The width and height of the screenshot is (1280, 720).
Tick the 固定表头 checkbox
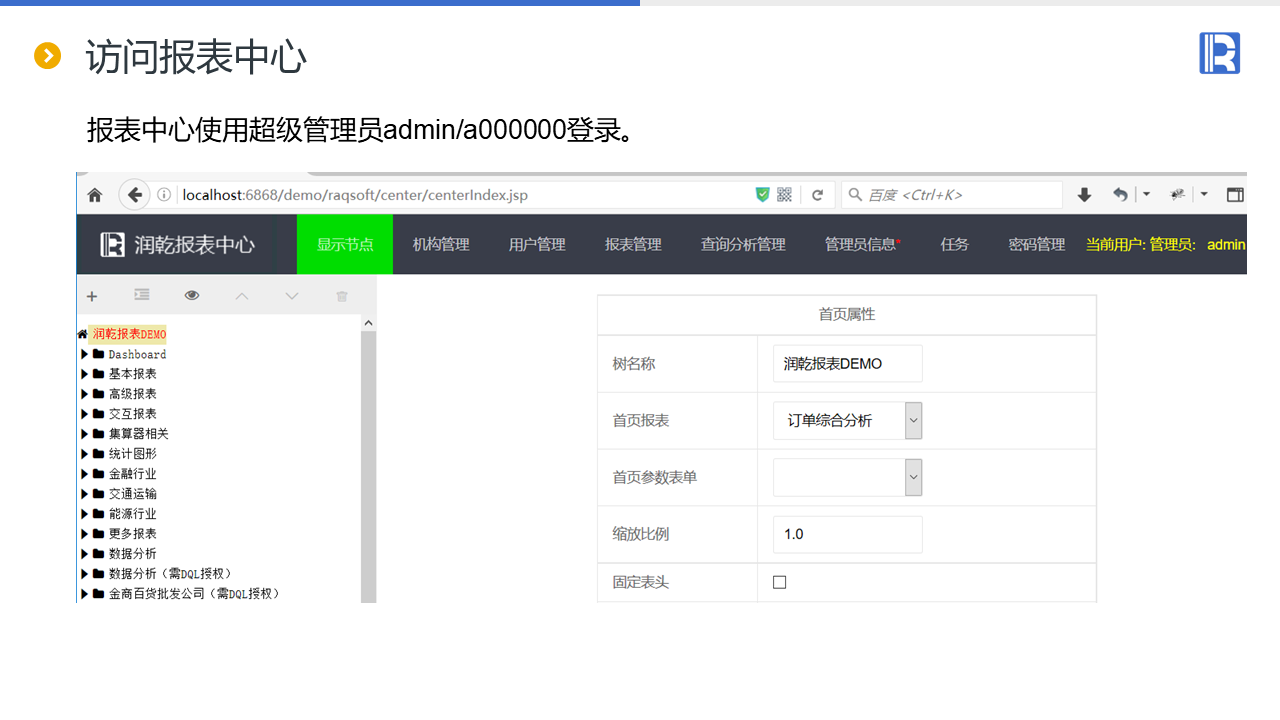780,582
